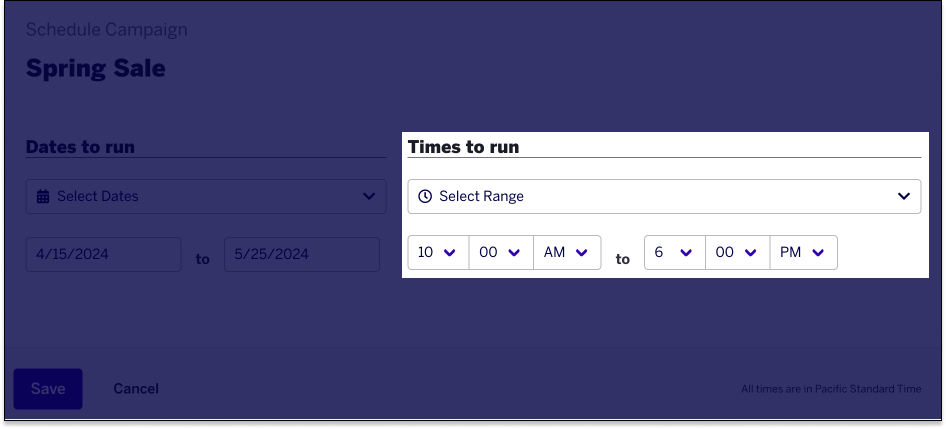Open the Select Dates dropdown
Image resolution: width=946 pixels, height=429 pixels.
tap(206, 196)
